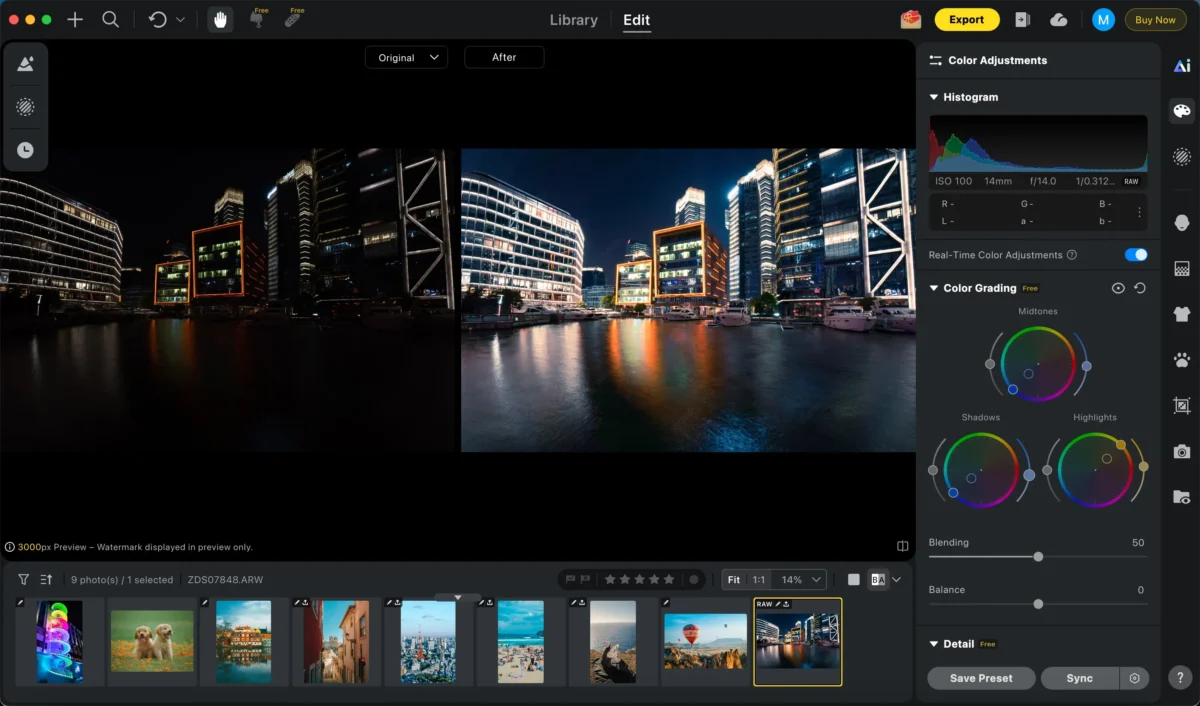
Task: Click the yellow Export button
Action: coord(966,20)
